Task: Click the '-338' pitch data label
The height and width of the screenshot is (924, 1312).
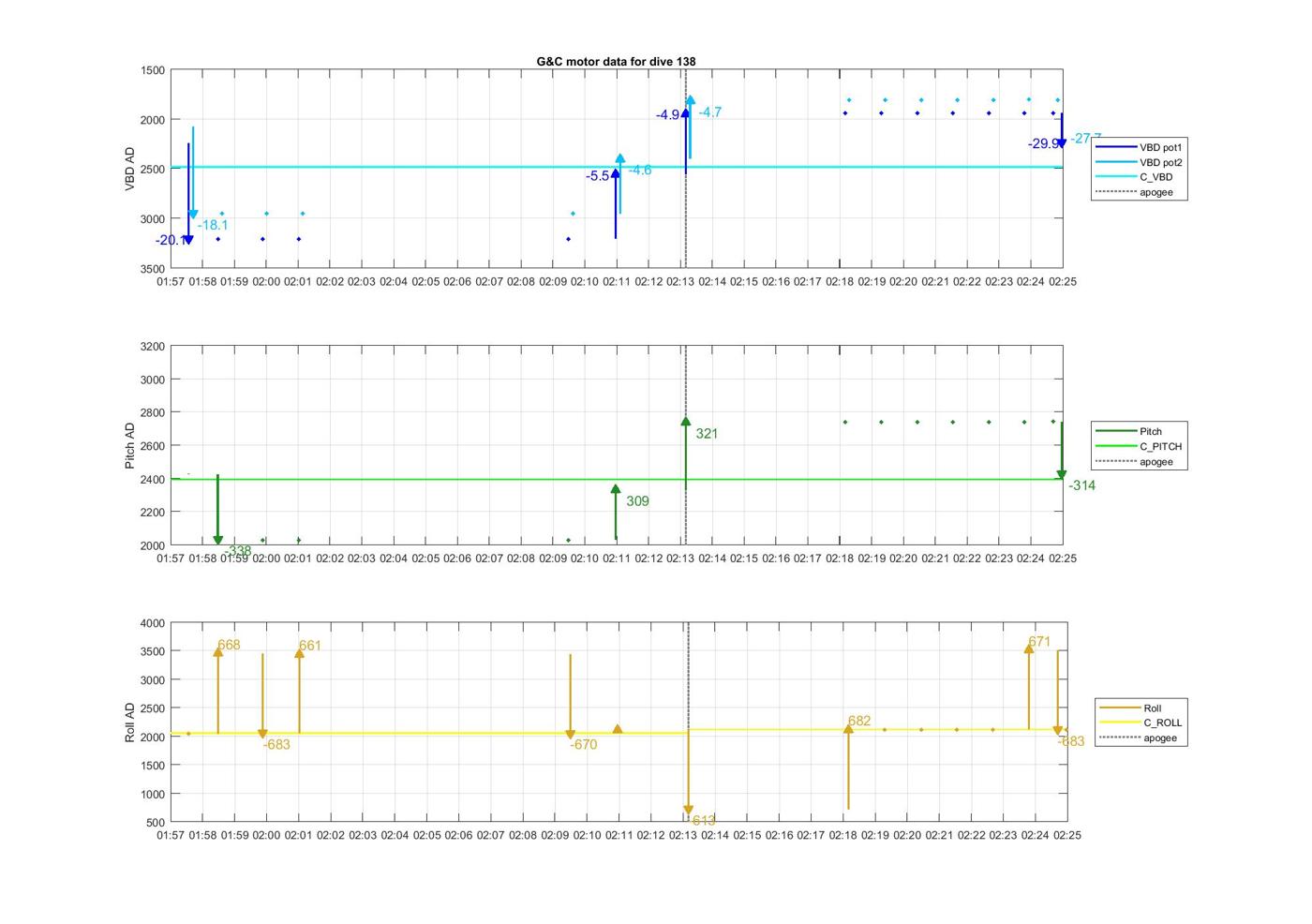Action: point(239,551)
